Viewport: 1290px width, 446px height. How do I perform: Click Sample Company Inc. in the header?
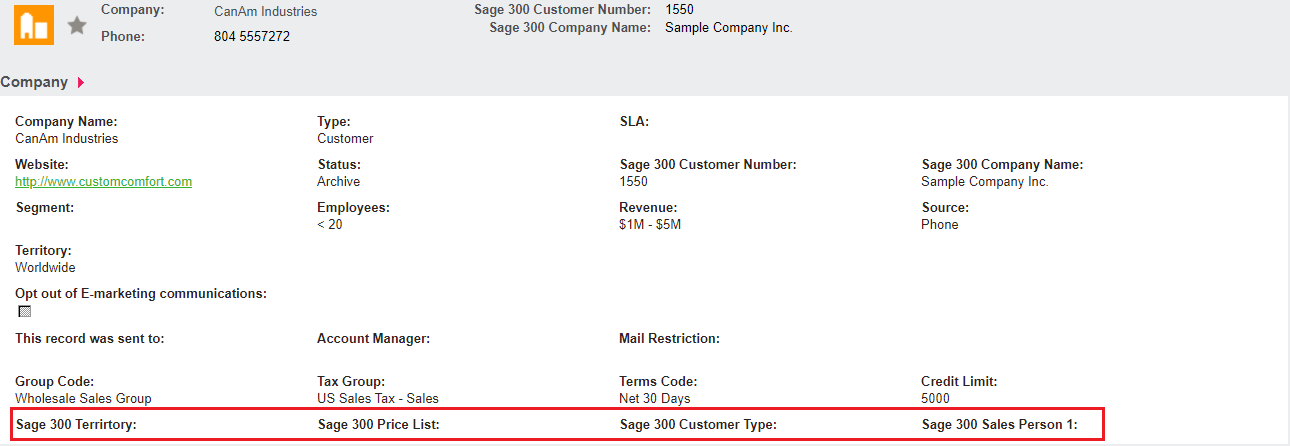coord(728,28)
